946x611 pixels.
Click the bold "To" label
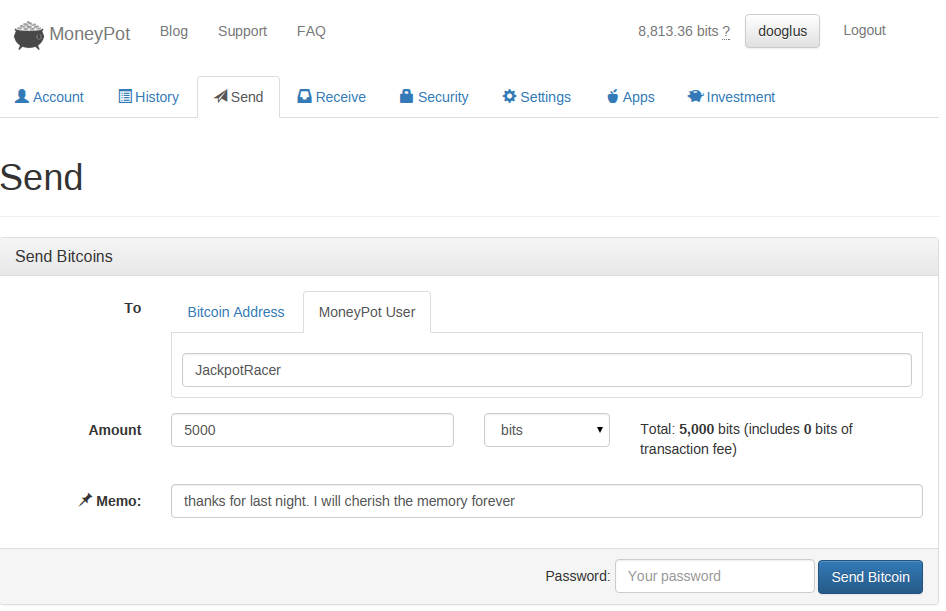(133, 308)
